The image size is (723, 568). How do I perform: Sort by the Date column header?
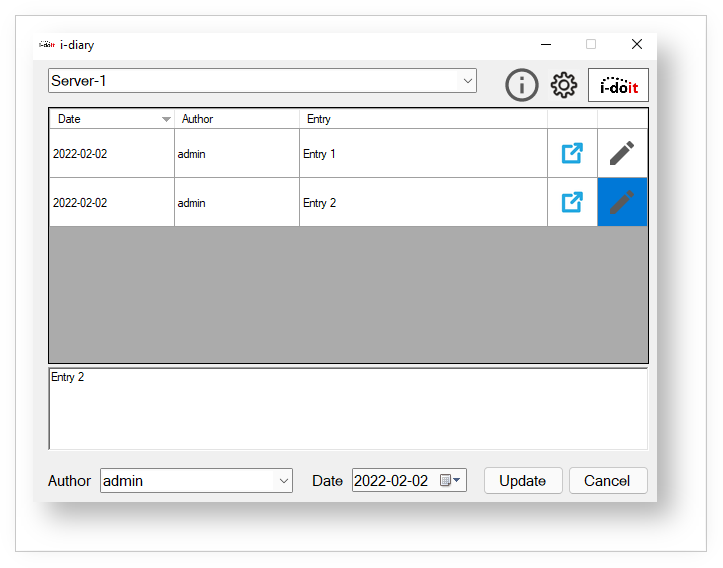tap(110, 119)
